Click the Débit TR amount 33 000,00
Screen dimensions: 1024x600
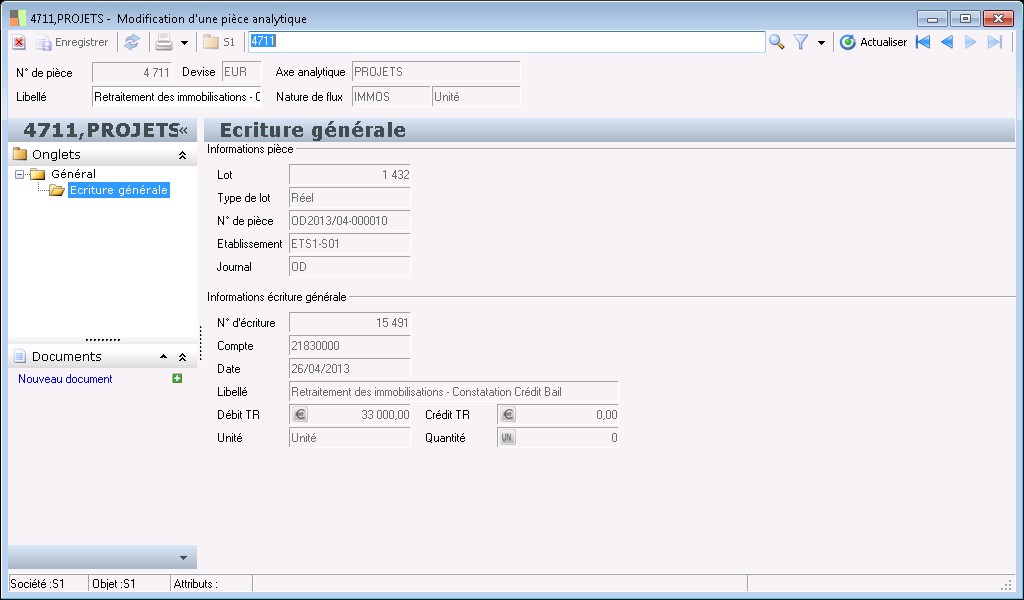tap(385, 415)
